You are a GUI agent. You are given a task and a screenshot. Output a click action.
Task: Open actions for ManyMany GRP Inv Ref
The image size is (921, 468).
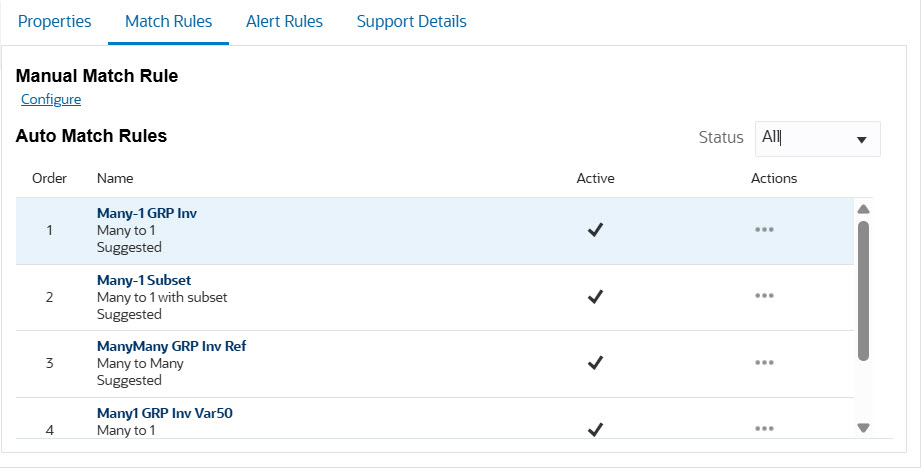[765, 363]
